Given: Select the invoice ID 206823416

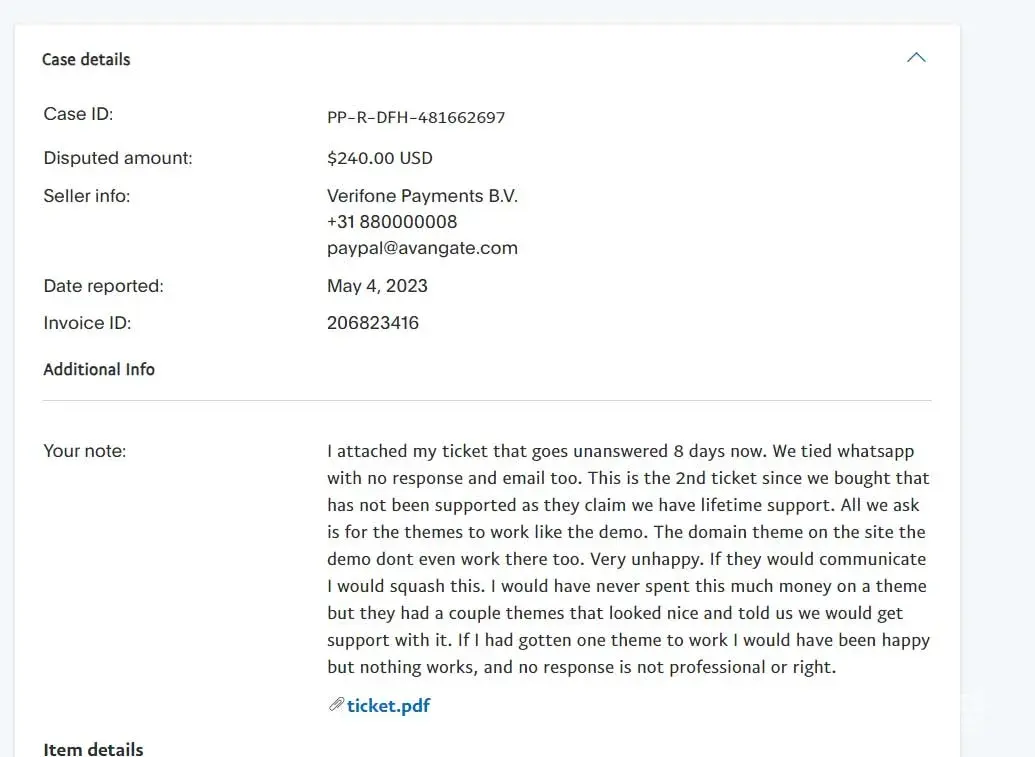Looking at the screenshot, I should tap(373, 323).
